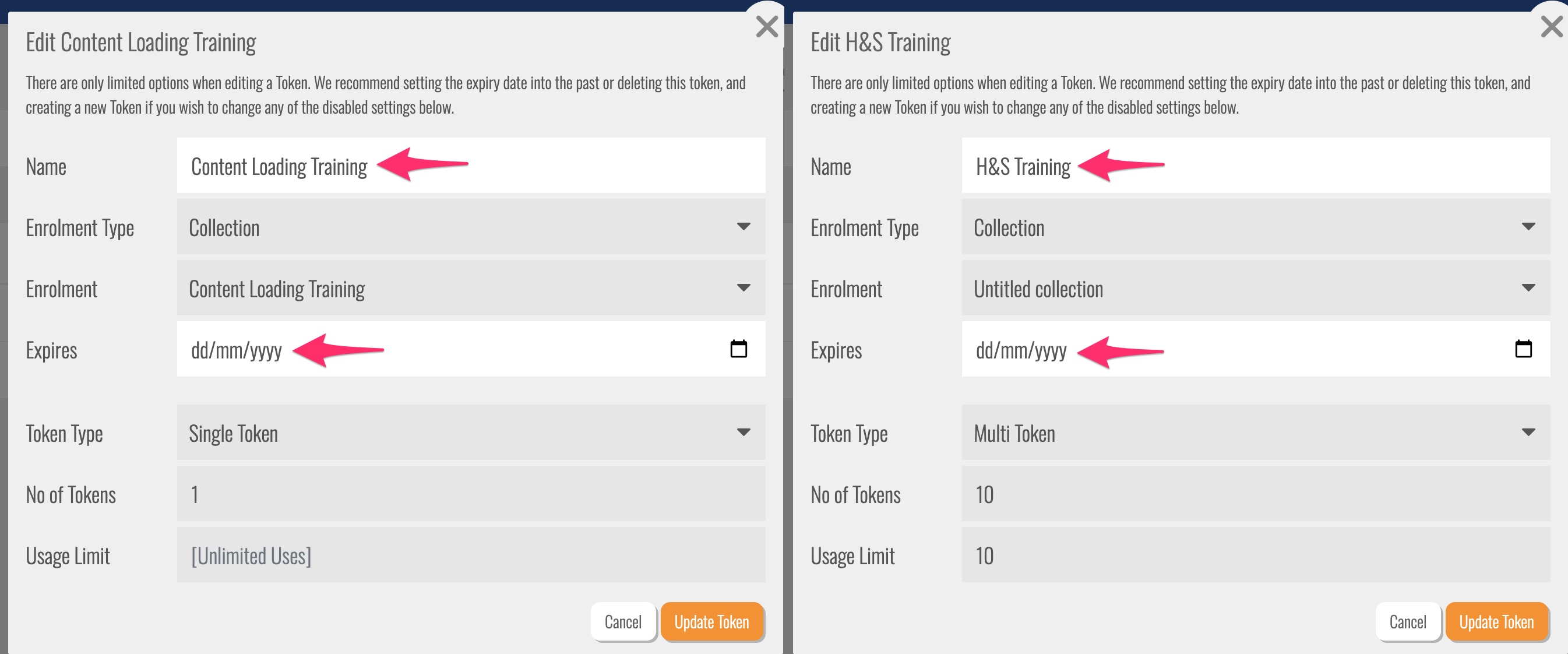The height and width of the screenshot is (654, 1568).
Task: Click Update Token in H&S Training dialog
Action: tap(1496, 622)
